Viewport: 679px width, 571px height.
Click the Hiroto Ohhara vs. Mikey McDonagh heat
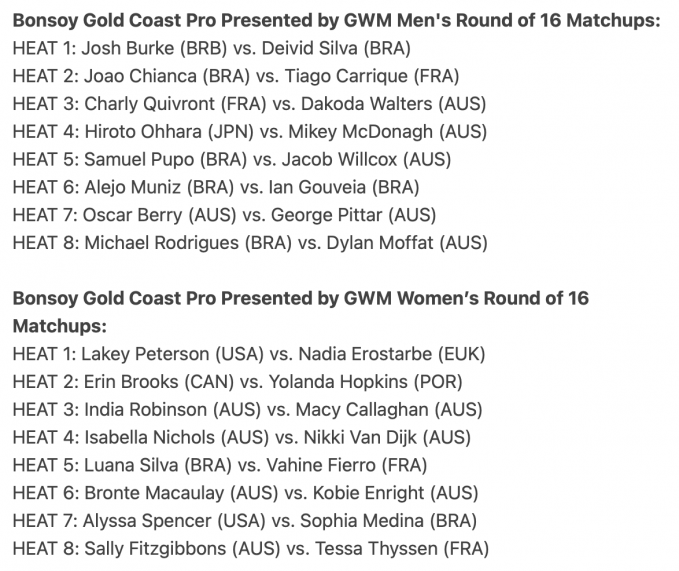(250, 132)
